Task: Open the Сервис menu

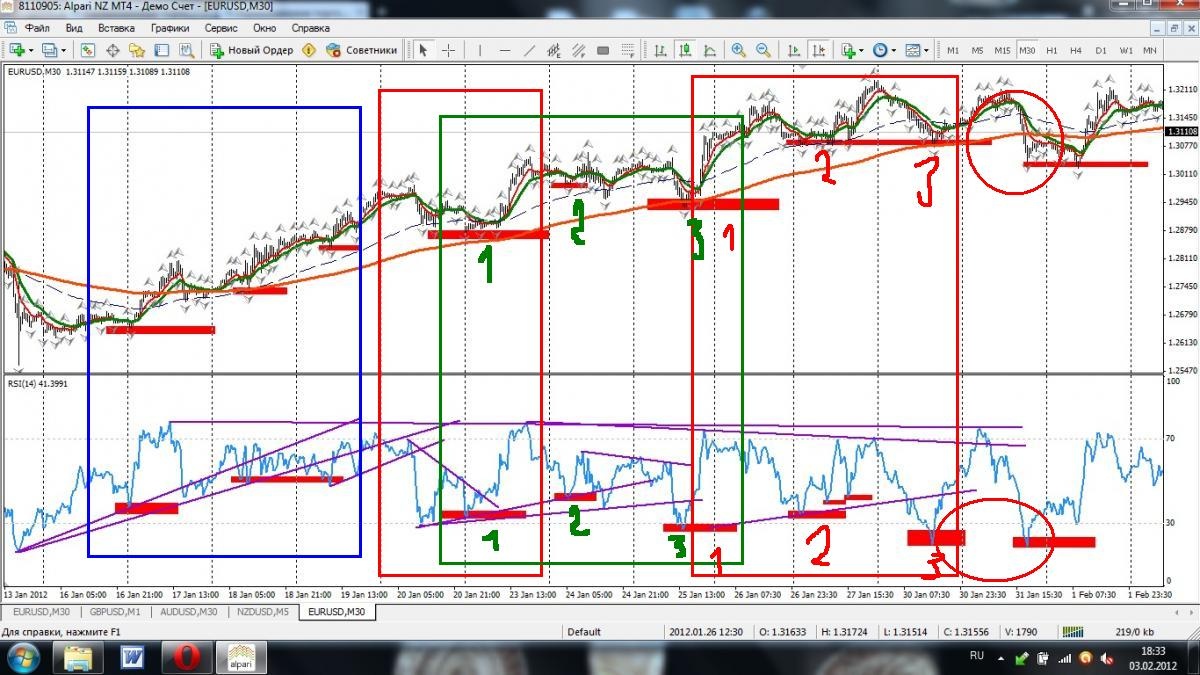Action: tap(221, 28)
